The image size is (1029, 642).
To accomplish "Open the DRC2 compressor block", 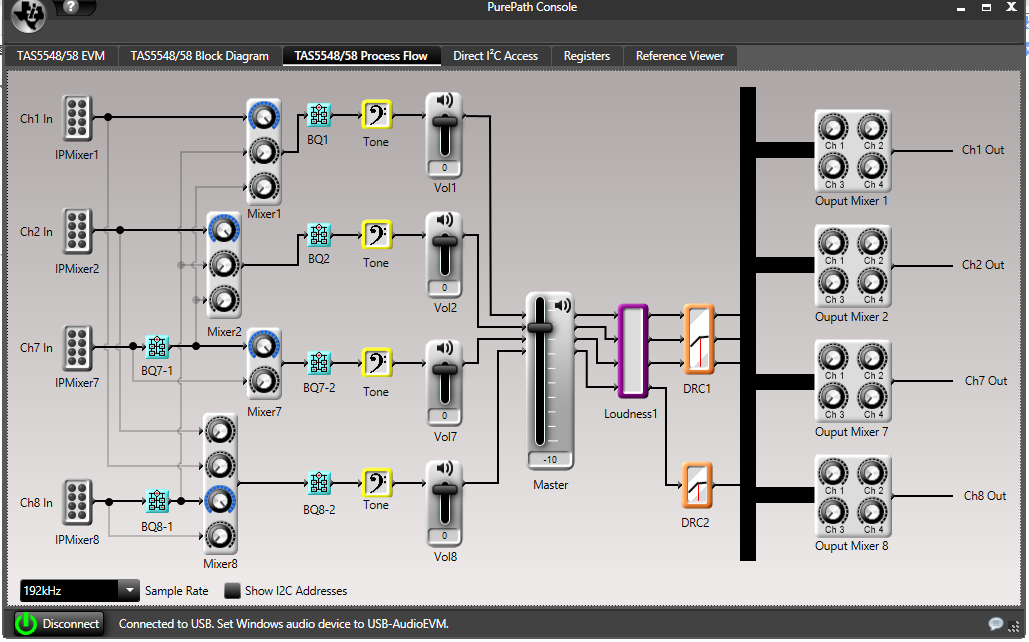I will [697, 486].
